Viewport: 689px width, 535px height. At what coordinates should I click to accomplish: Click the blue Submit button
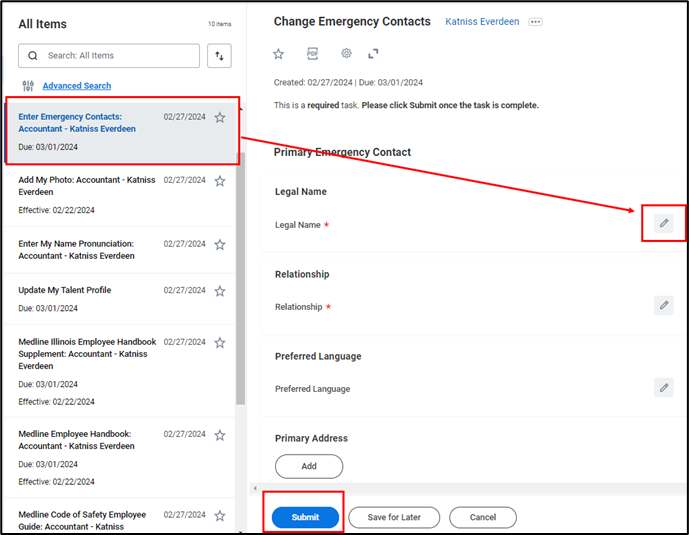305,517
